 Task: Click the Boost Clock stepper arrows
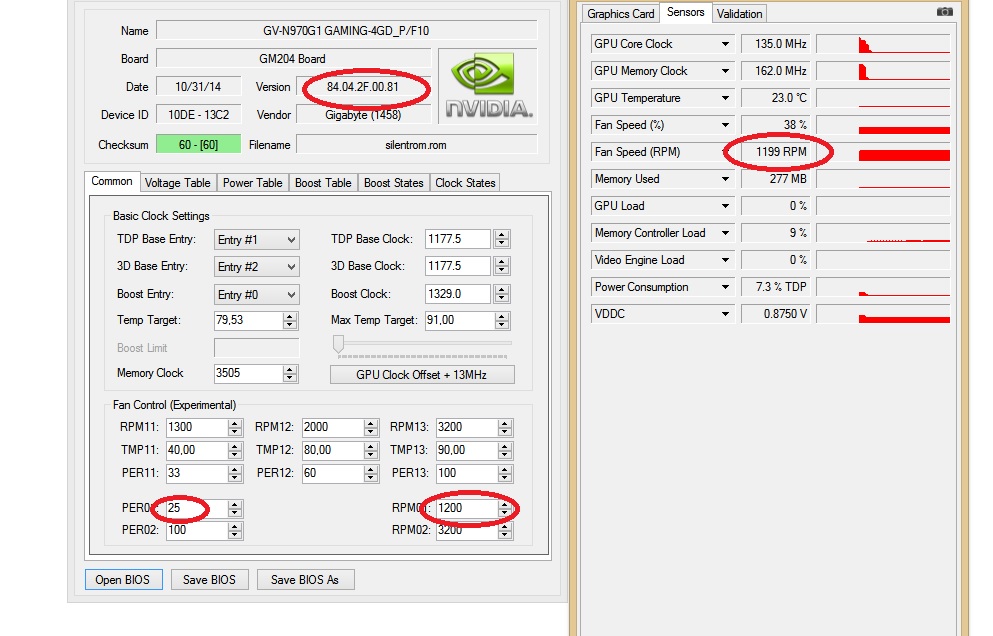(502, 294)
